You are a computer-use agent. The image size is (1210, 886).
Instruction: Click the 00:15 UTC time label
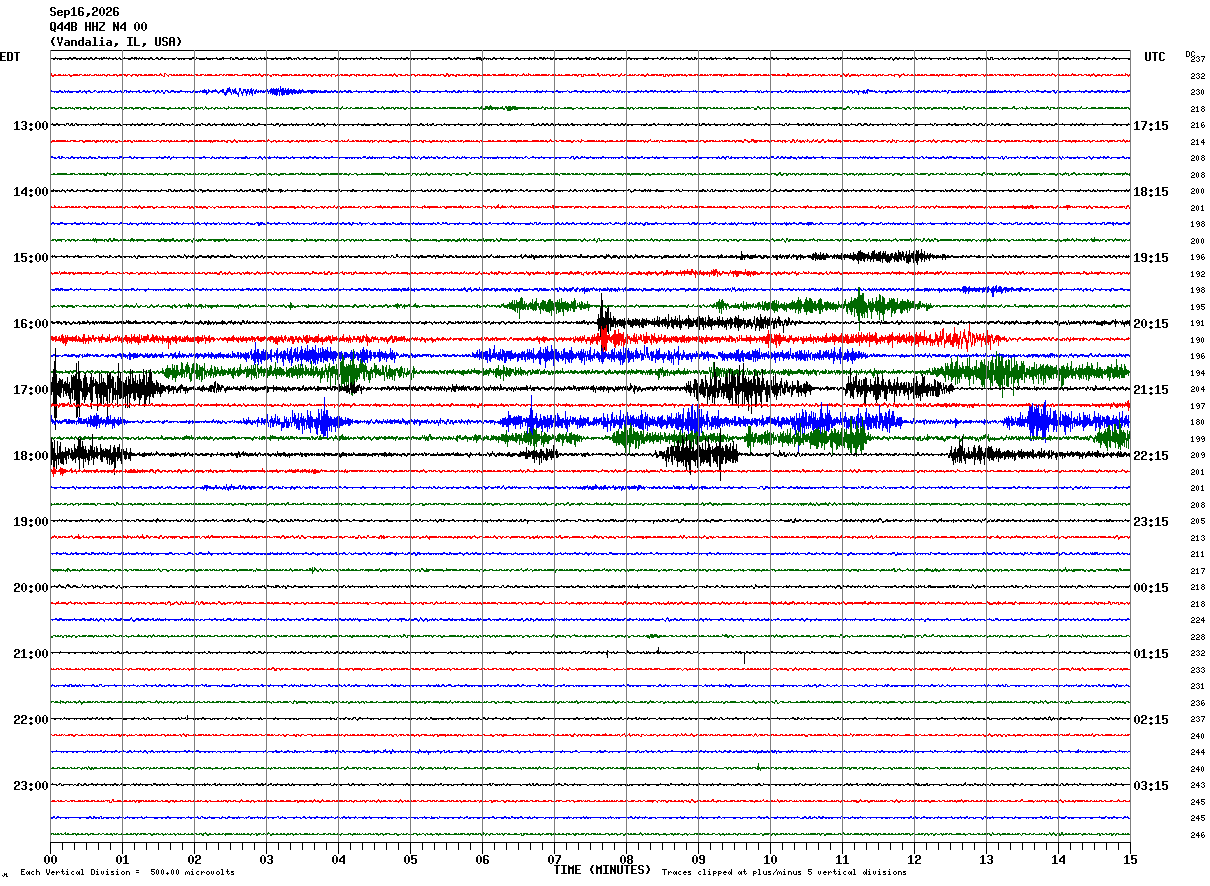[x=1151, y=588]
